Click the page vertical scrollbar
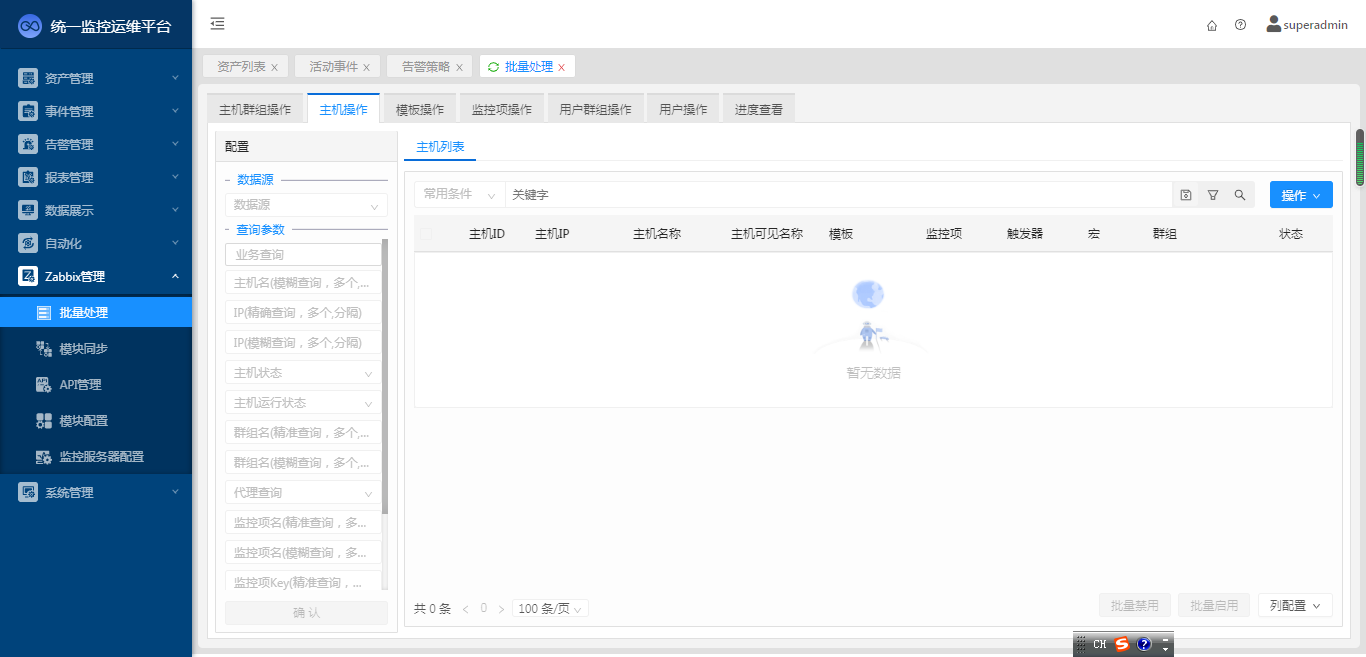Image resolution: width=1366 pixels, height=657 pixels. click(x=1360, y=157)
